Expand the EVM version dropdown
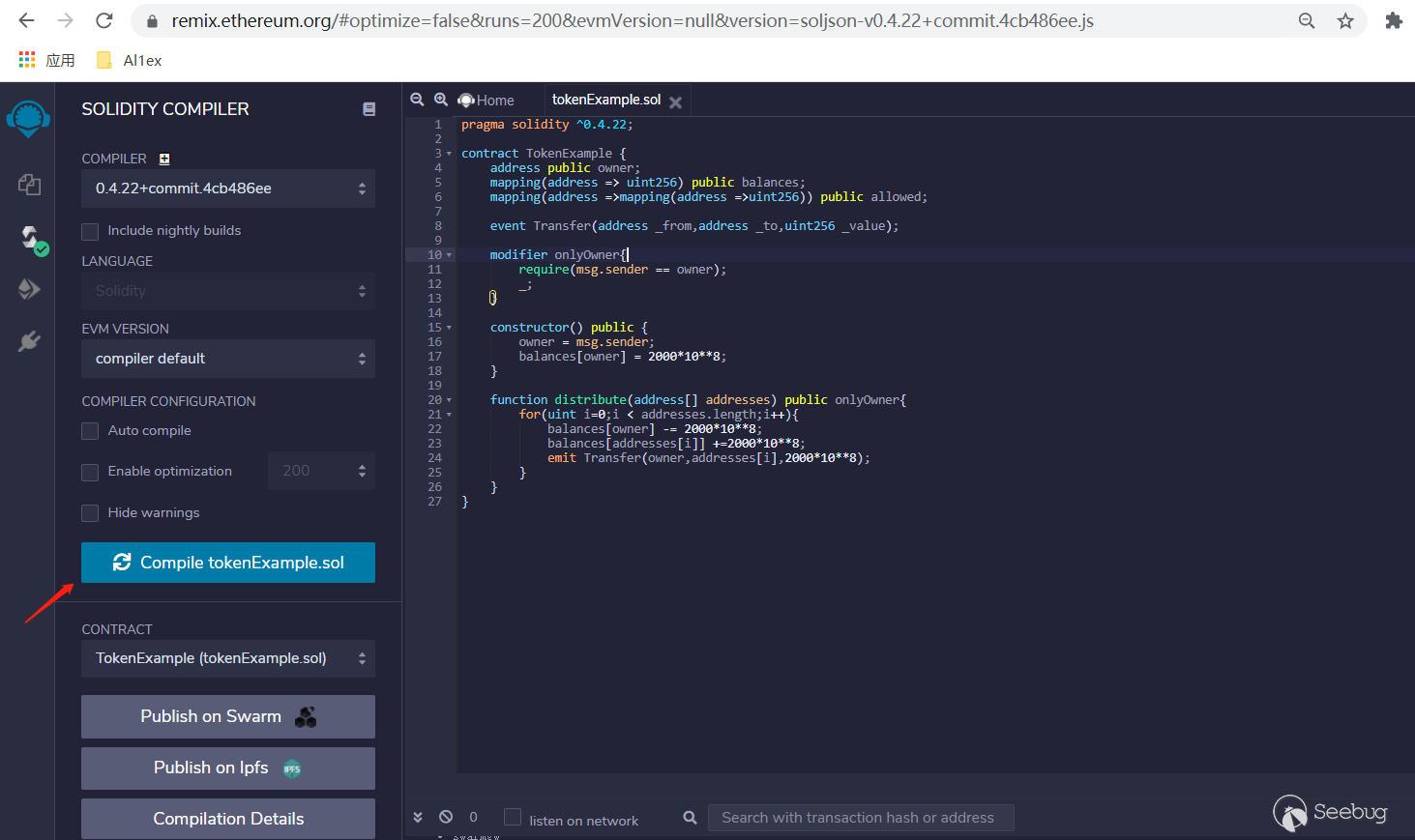Screen dimensions: 1415x840 (x=228, y=359)
